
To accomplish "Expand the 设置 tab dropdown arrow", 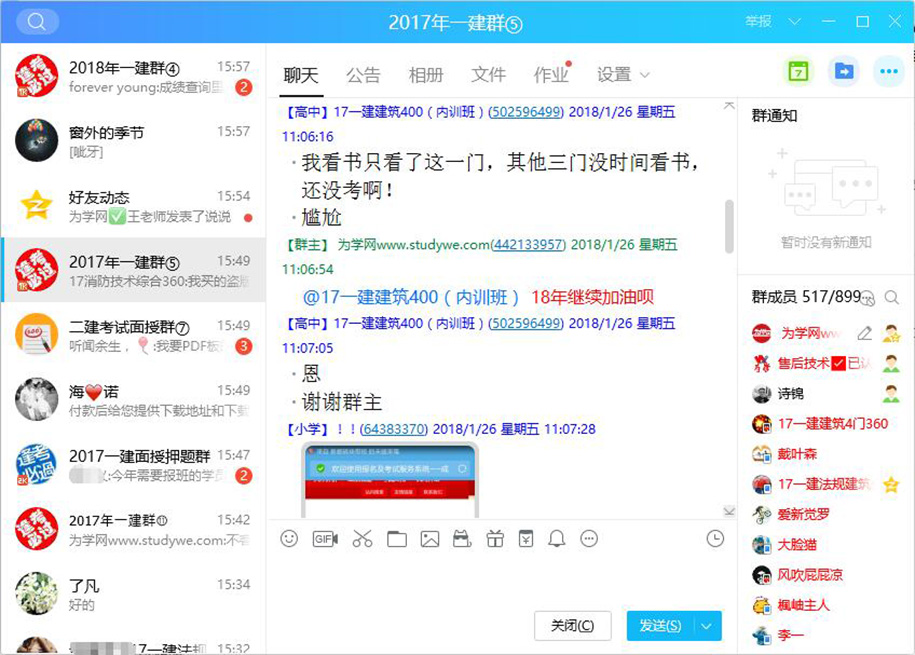I will [645, 75].
